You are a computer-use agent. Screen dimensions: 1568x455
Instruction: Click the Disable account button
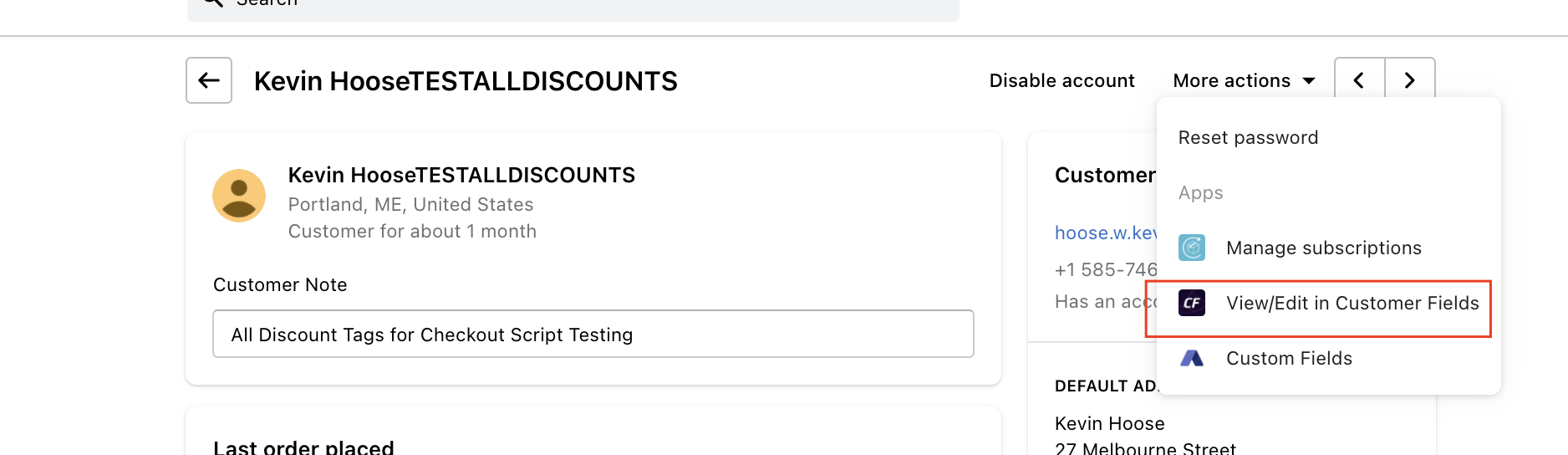tap(1061, 80)
